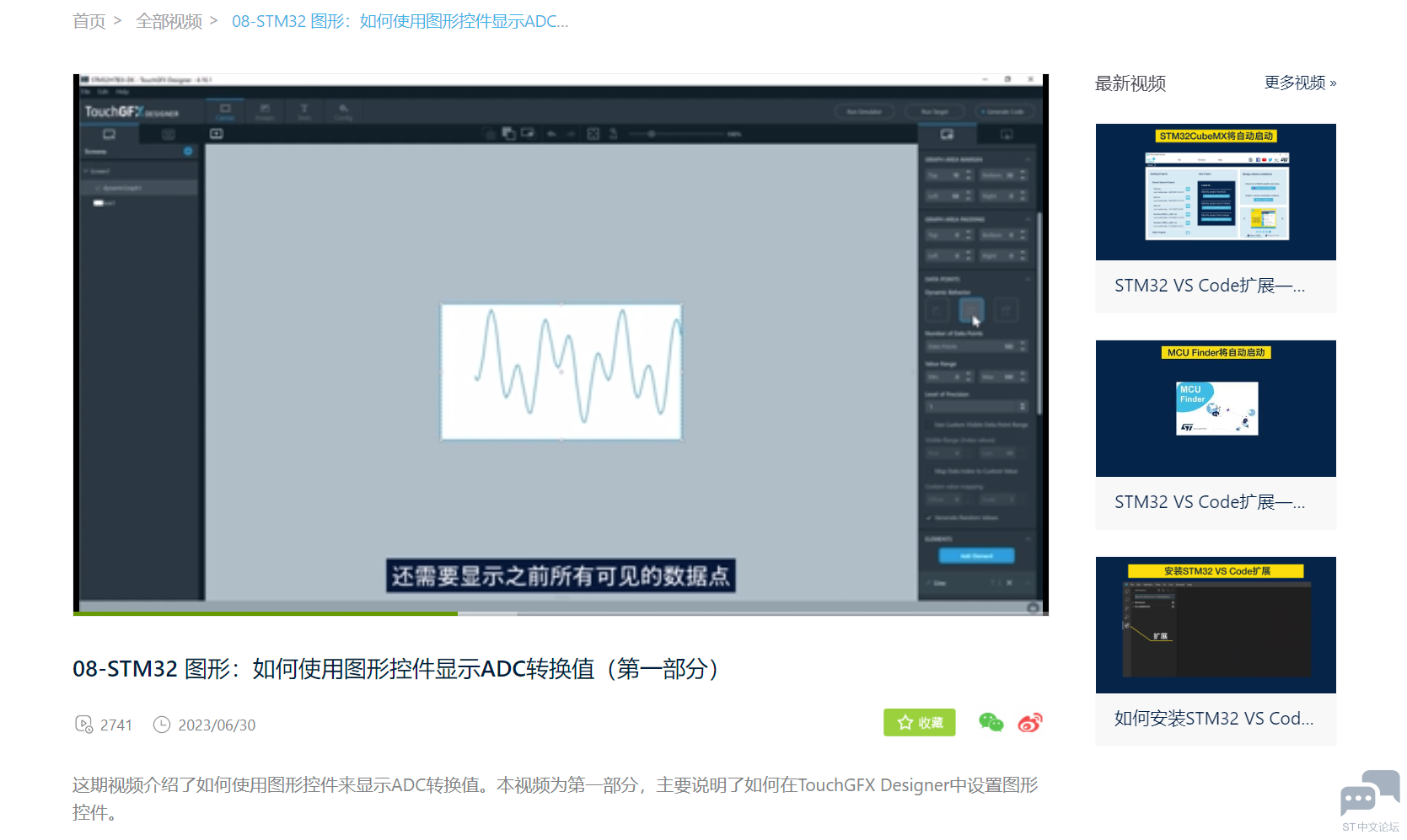
Task: Open the STM32CubeMX将自动启动 video thumbnail
Action: tap(1216, 192)
